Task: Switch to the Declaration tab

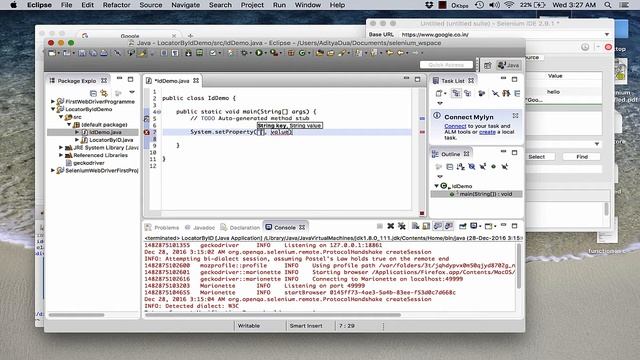Action: [240, 227]
